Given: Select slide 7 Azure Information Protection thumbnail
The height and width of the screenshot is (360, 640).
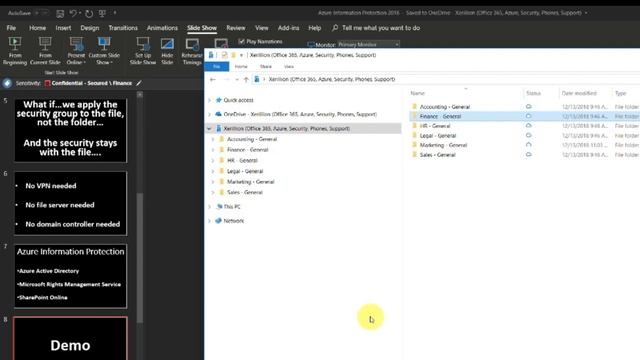Looking at the screenshot, I should pyautogui.click(x=71, y=276).
